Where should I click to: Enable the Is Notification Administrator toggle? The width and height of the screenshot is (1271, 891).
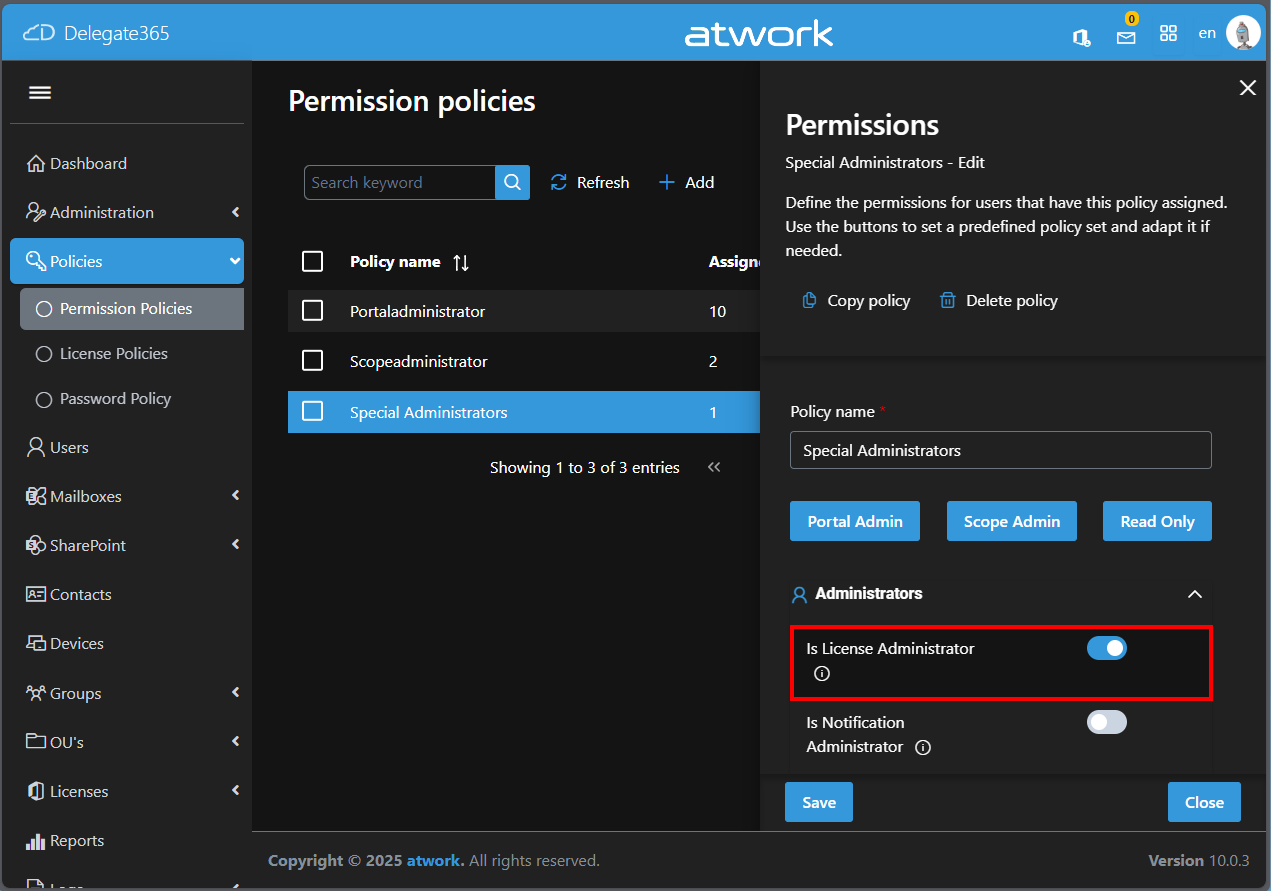tap(1107, 722)
